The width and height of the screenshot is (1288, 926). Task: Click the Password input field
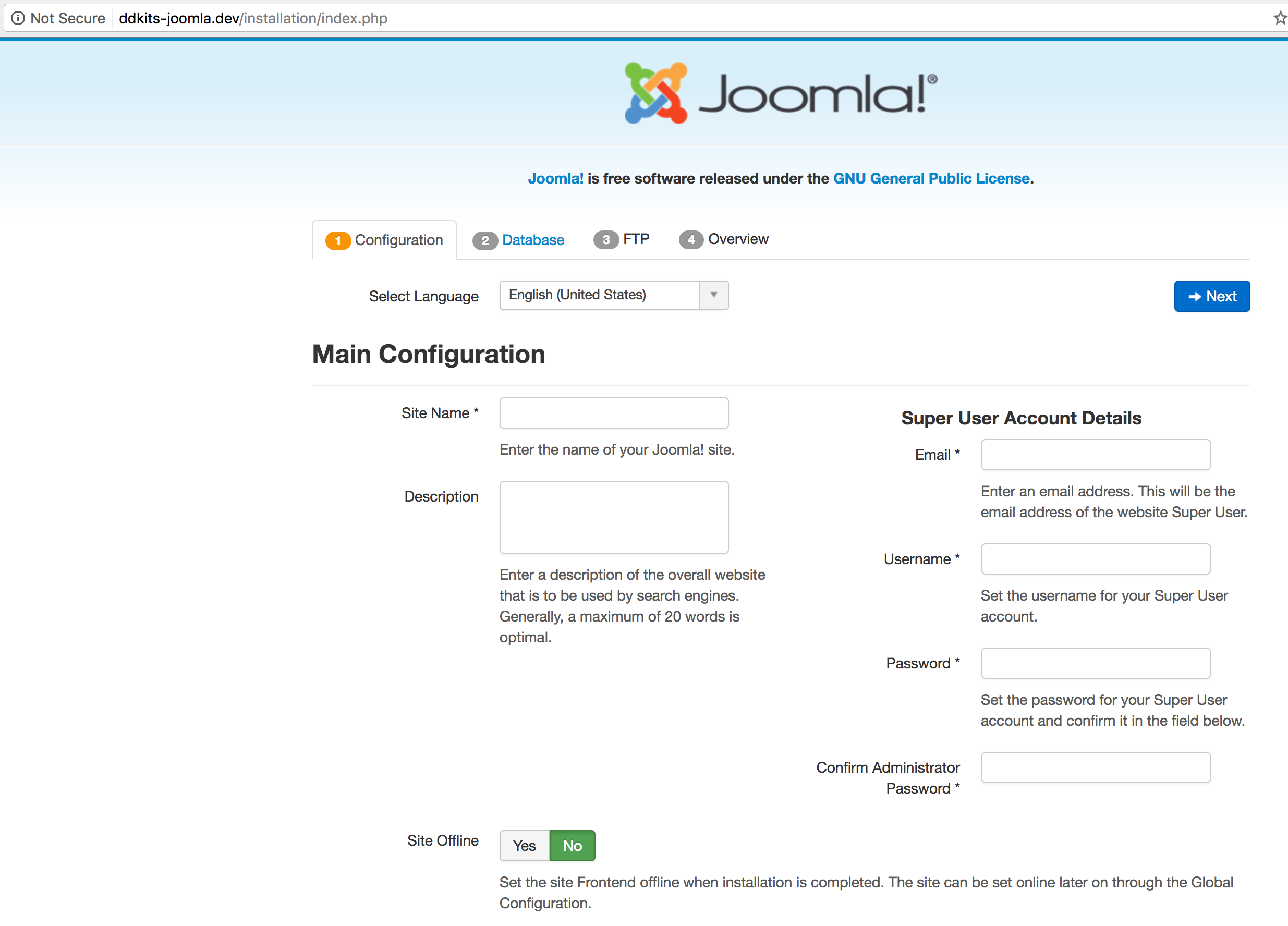1096,663
